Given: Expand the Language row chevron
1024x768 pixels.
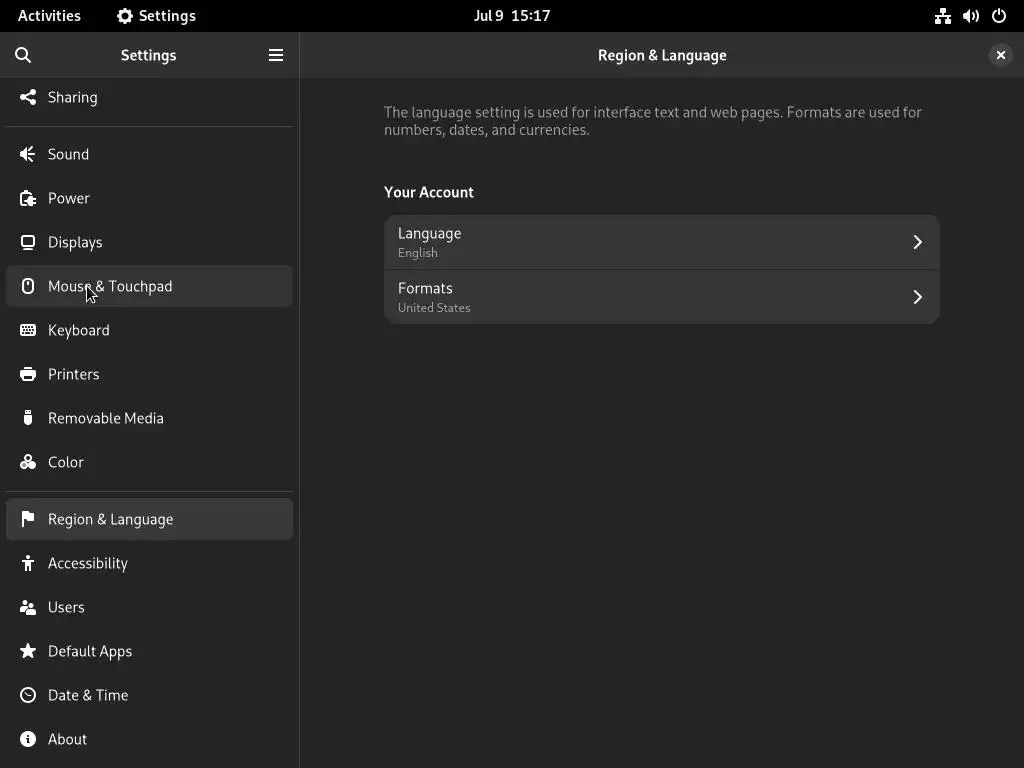Looking at the screenshot, I should pyautogui.click(x=917, y=242).
